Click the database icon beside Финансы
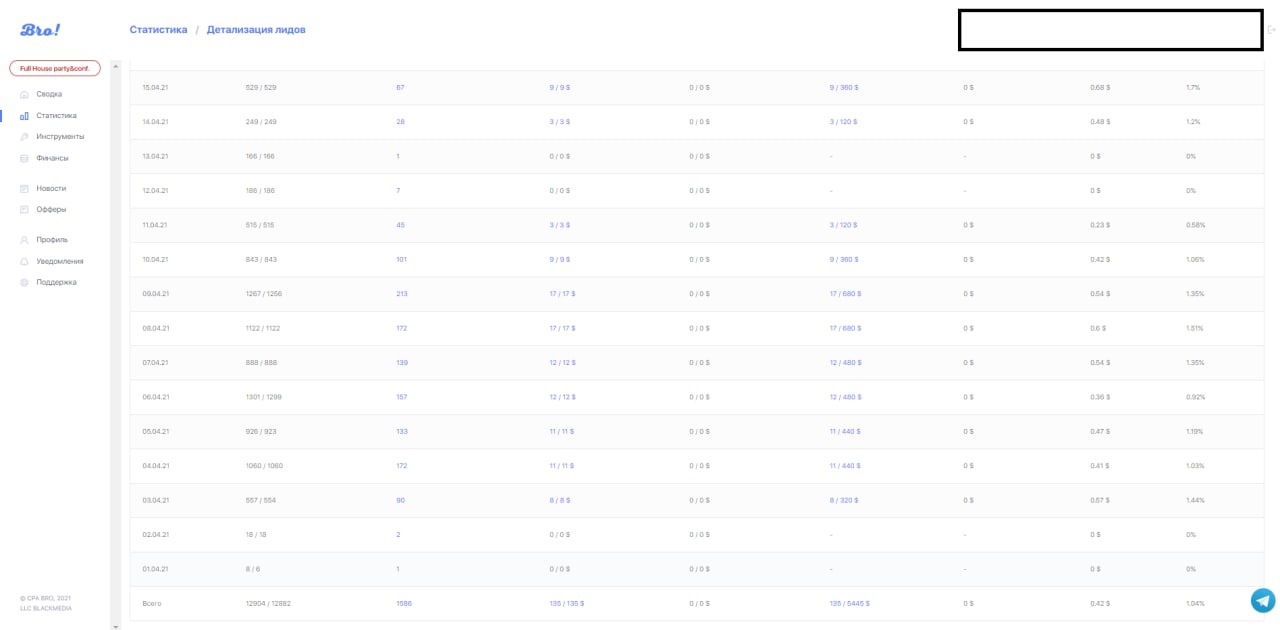Screen dimensions: 1280x630 (25, 158)
